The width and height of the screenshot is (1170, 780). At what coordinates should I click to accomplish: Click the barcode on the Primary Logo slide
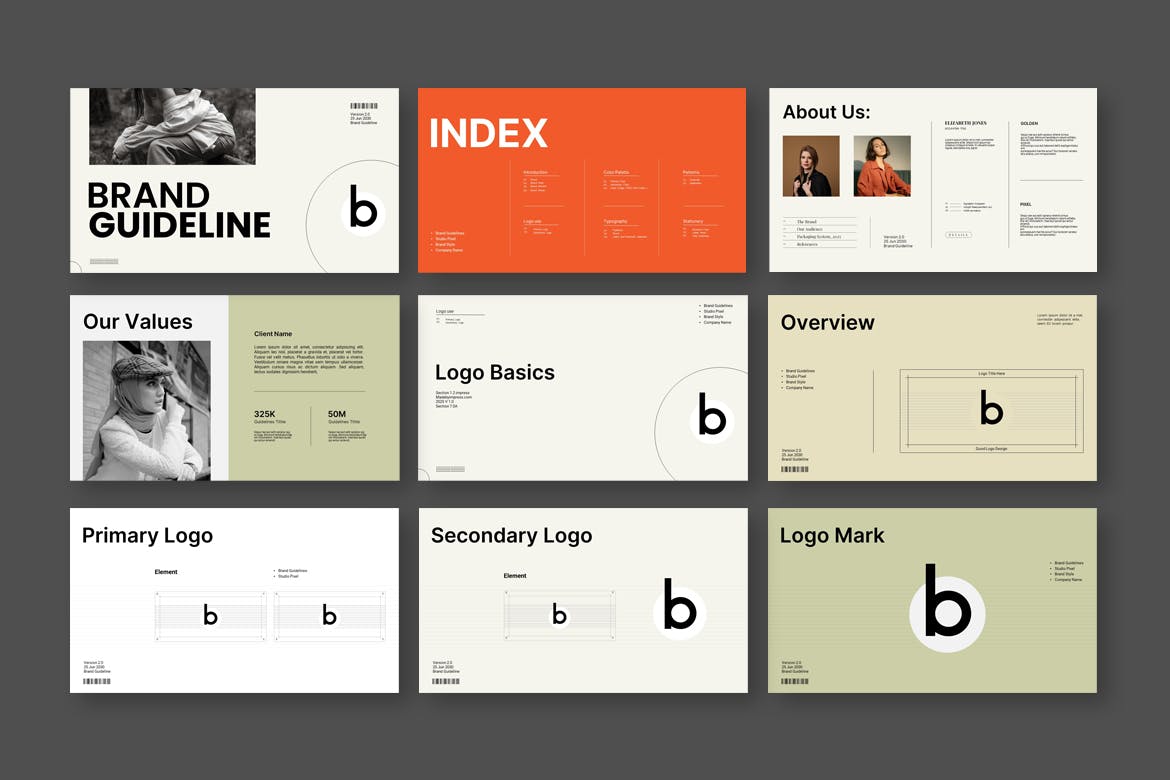[96, 681]
